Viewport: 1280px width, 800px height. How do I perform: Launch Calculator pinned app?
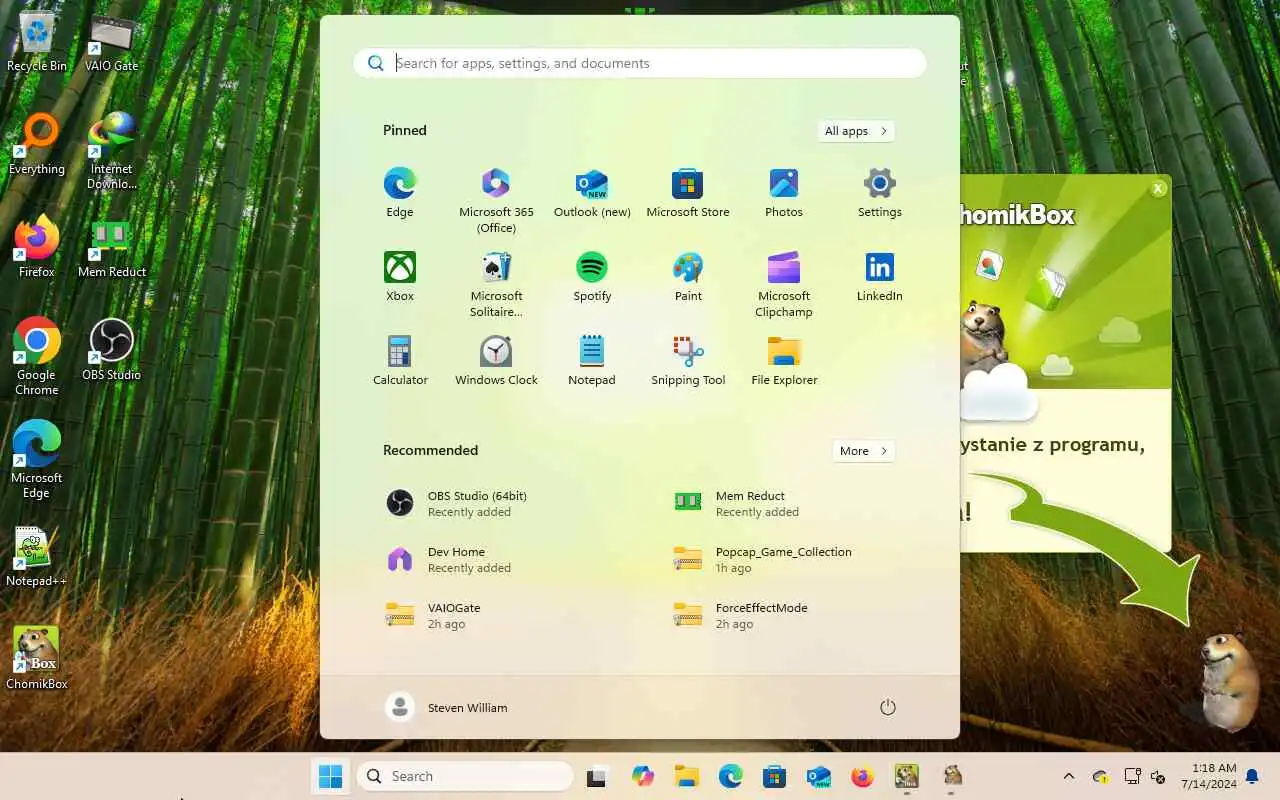[x=400, y=361]
